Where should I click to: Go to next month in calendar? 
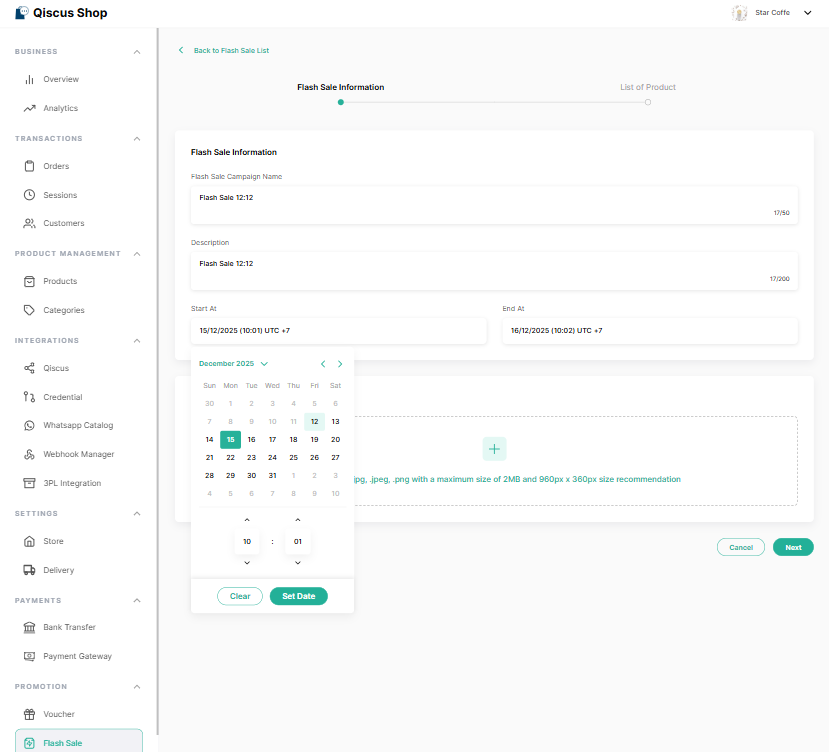[340, 364]
